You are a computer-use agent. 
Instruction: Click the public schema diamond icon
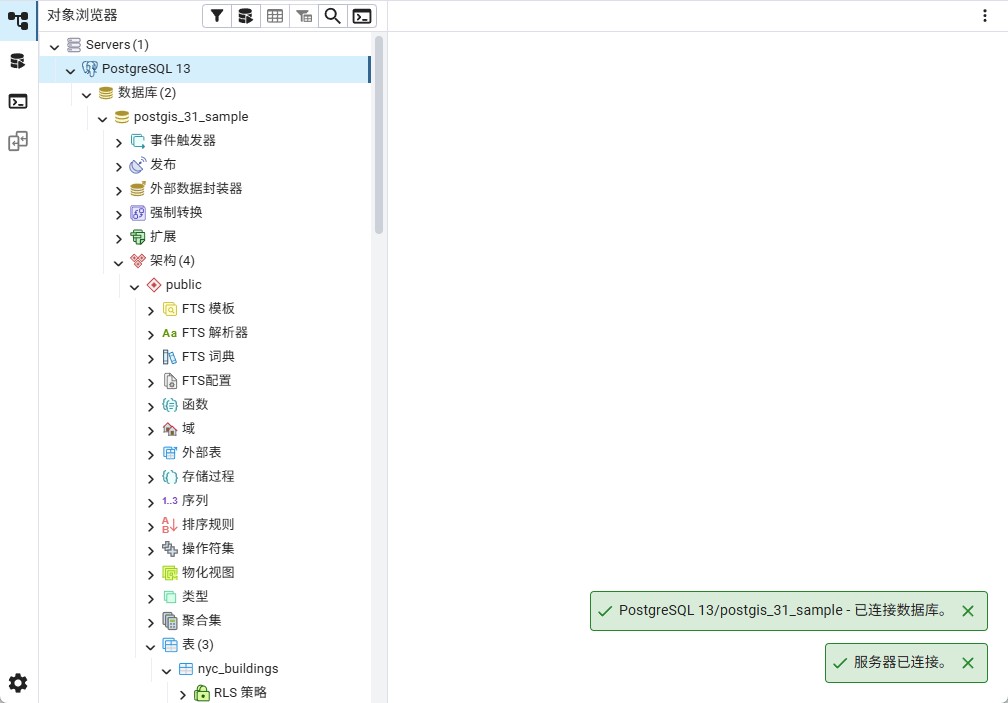(x=154, y=285)
